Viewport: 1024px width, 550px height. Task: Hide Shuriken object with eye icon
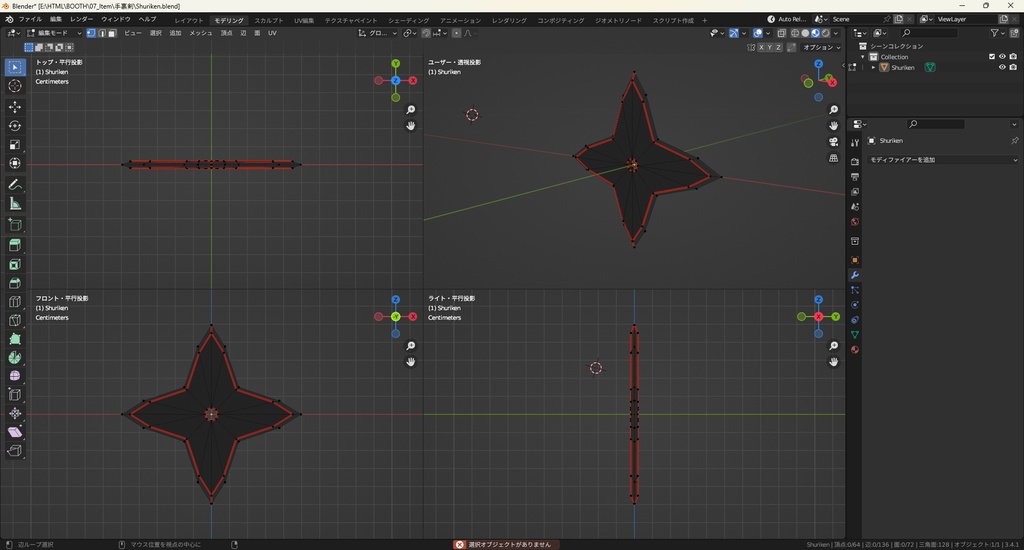(x=1002, y=67)
